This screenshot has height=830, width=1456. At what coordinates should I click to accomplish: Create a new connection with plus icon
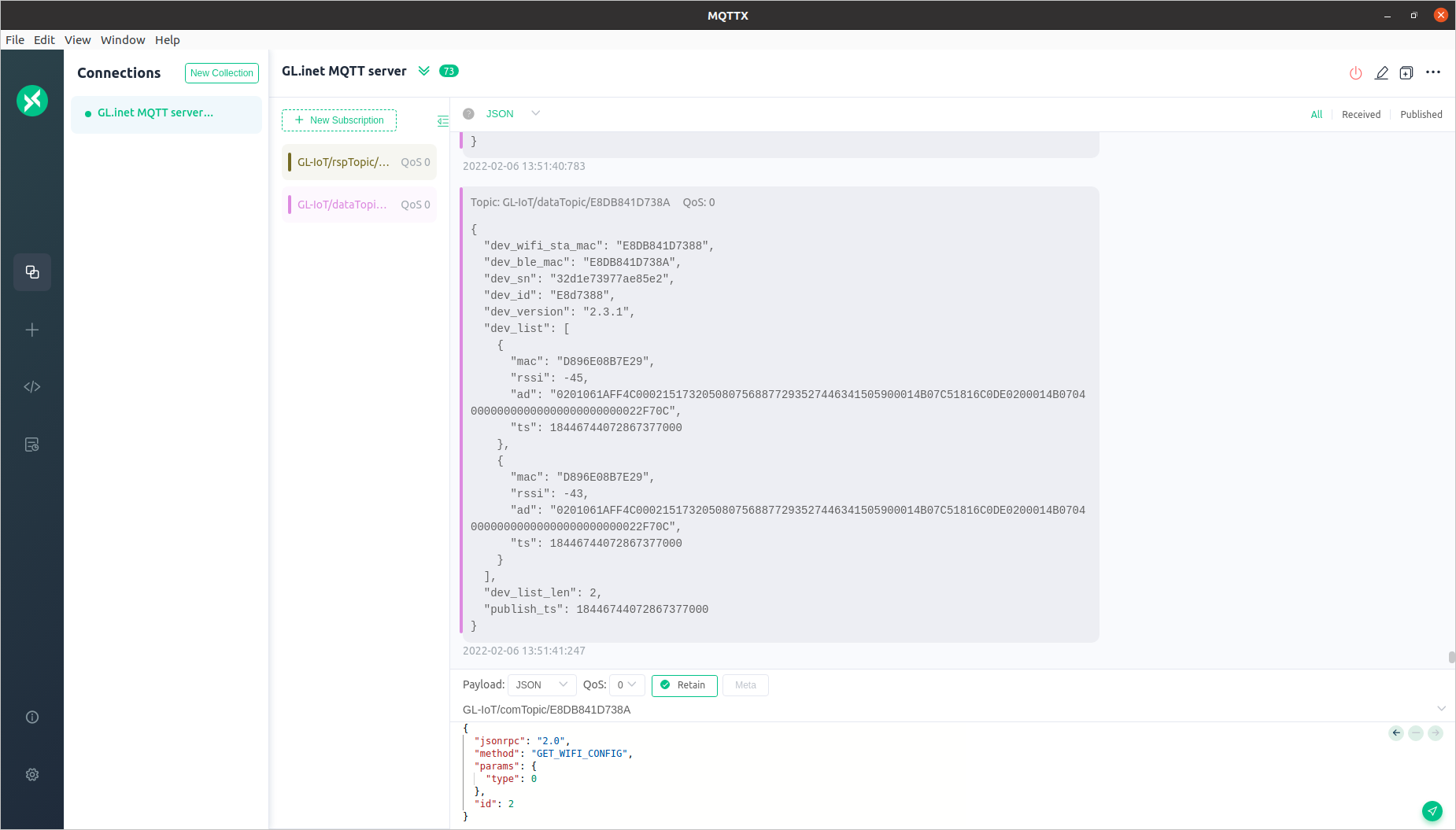(32, 330)
